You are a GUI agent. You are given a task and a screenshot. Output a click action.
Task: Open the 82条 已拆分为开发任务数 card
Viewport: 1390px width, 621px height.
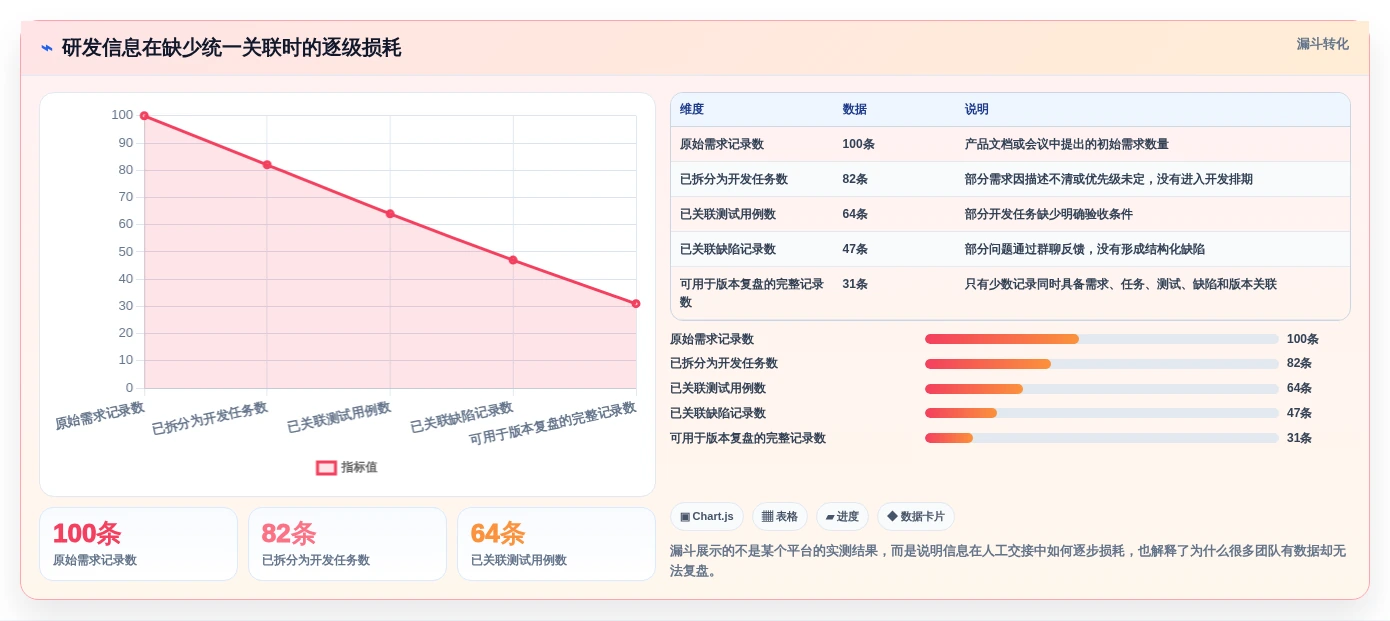[347, 544]
